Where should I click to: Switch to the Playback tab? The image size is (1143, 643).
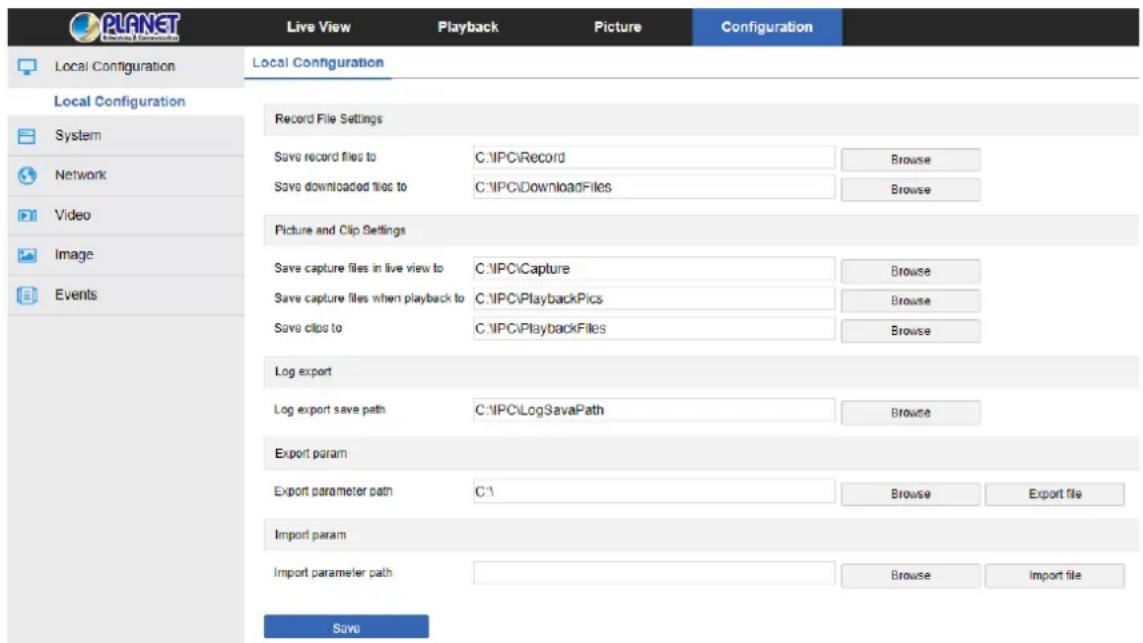[468, 27]
